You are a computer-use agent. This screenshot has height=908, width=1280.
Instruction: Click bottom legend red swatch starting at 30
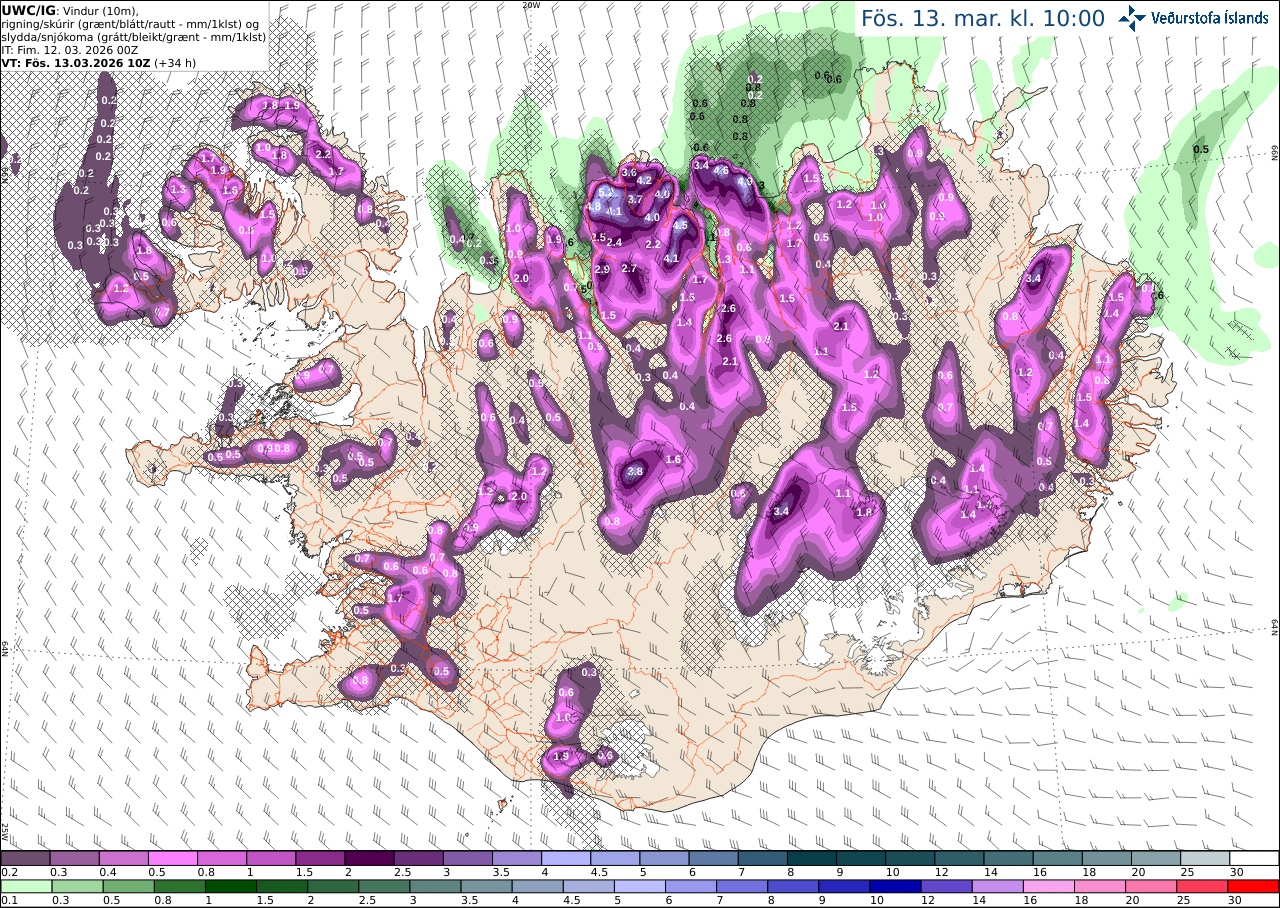pyautogui.click(x=1255, y=886)
